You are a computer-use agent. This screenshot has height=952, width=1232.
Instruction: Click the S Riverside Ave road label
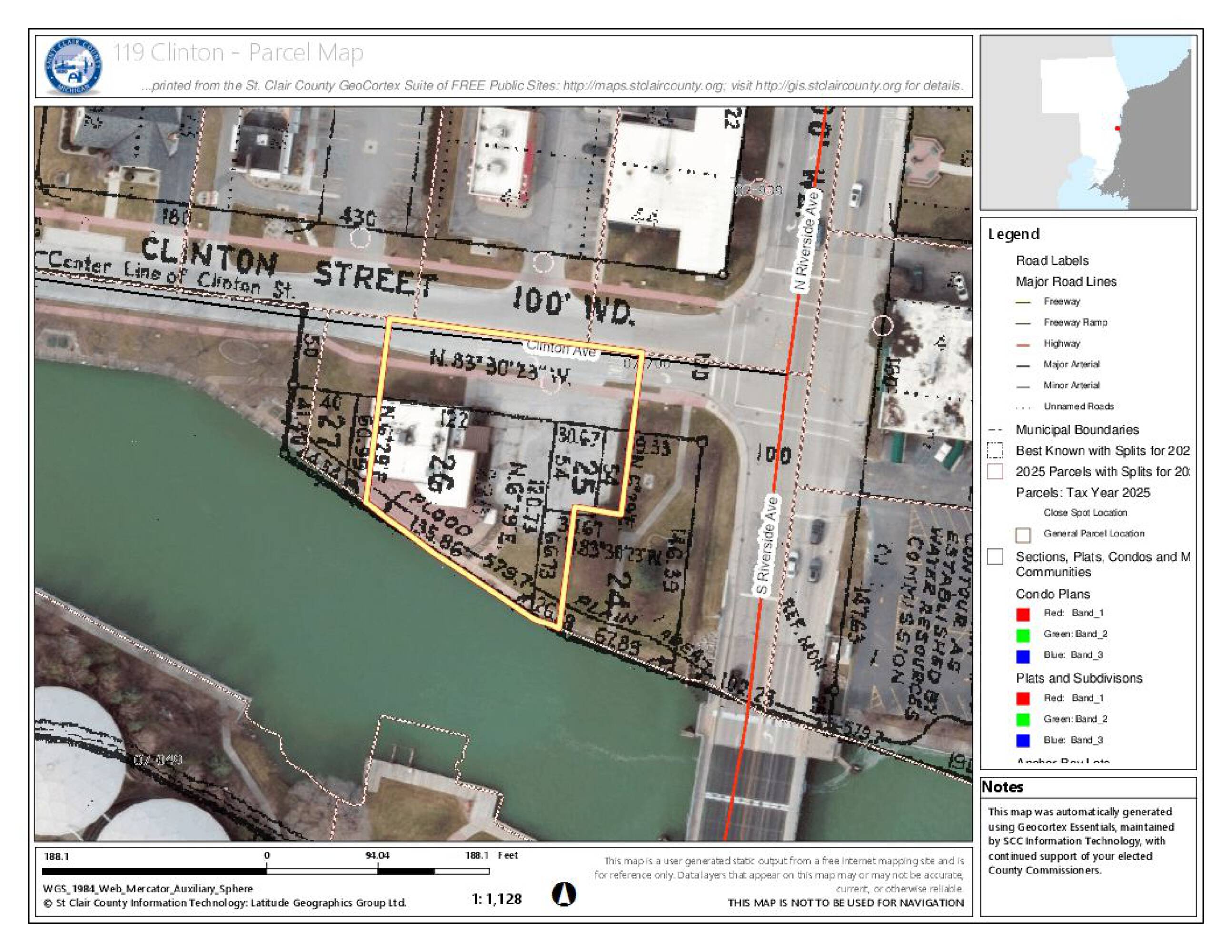click(x=767, y=545)
